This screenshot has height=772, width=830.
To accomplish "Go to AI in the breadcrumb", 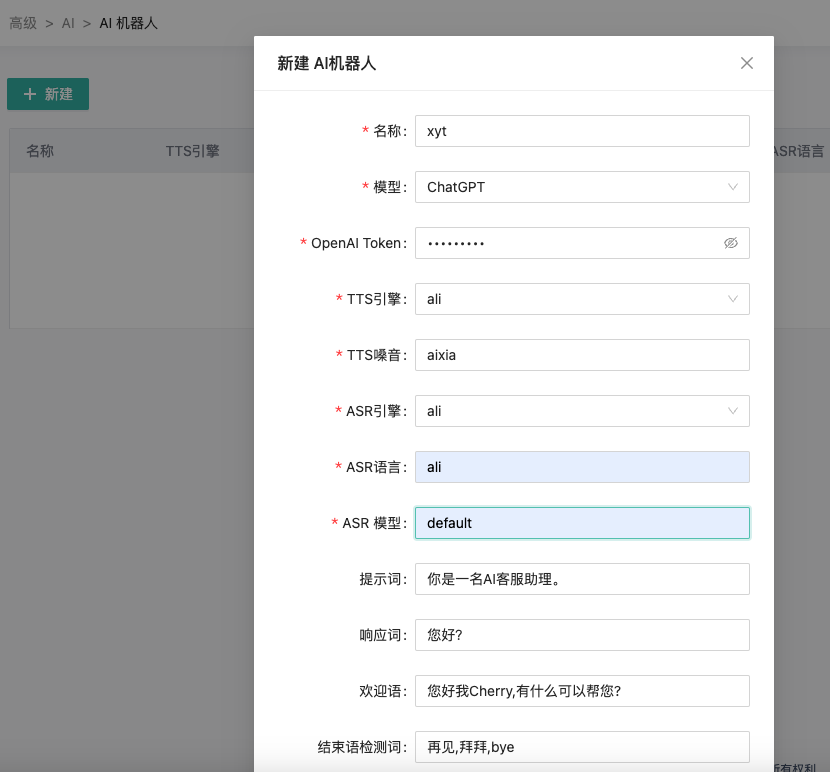I will [68, 23].
